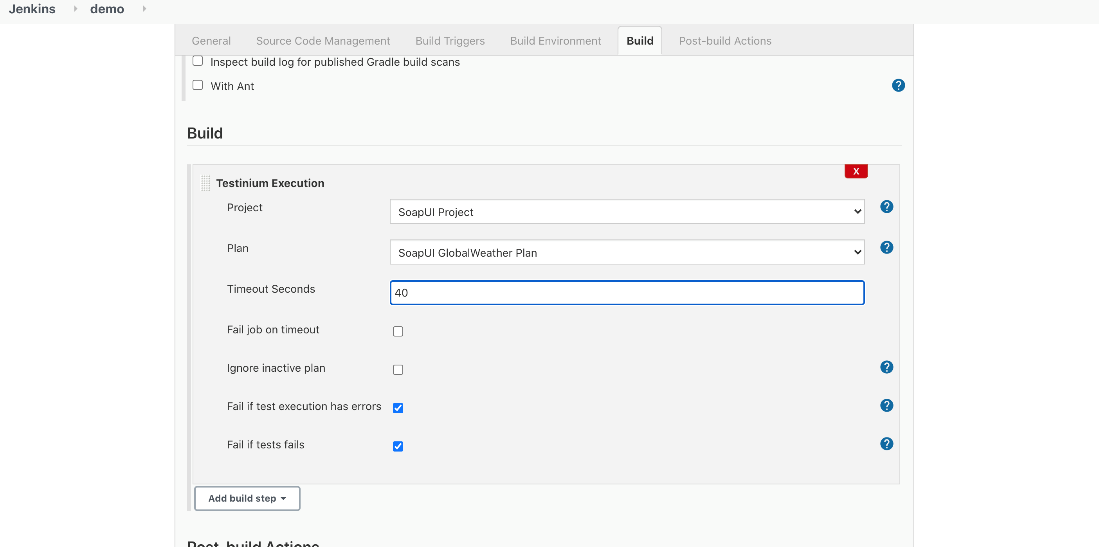The width and height of the screenshot is (1099, 547).
Task: Jump to the Post-build Actions tab
Action: click(725, 41)
